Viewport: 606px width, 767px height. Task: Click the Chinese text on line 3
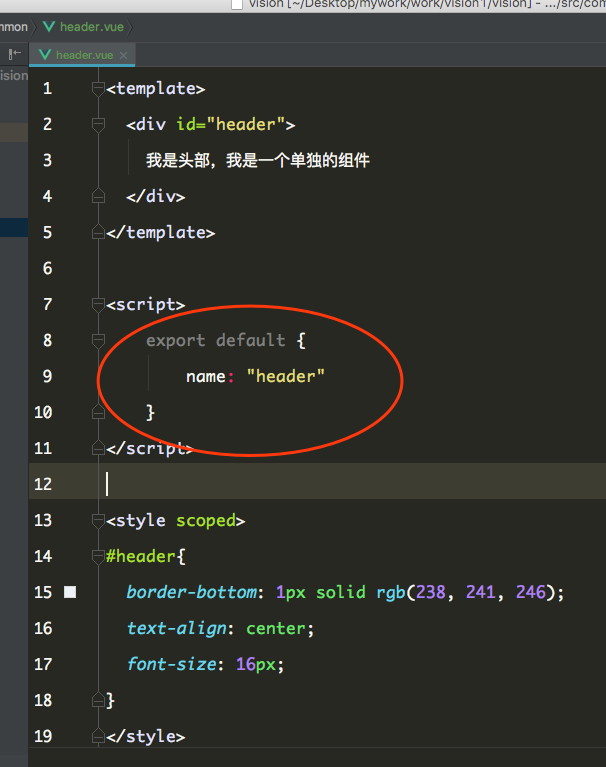click(x=258, y=160)
